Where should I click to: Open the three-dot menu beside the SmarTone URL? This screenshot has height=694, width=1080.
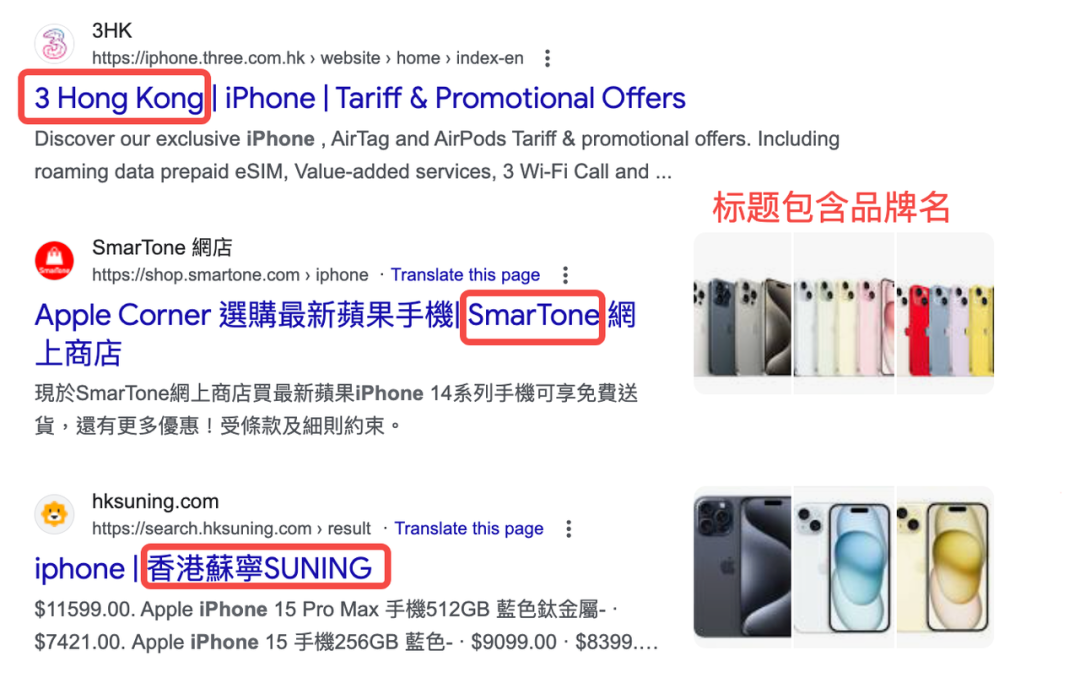click(565, 275)
